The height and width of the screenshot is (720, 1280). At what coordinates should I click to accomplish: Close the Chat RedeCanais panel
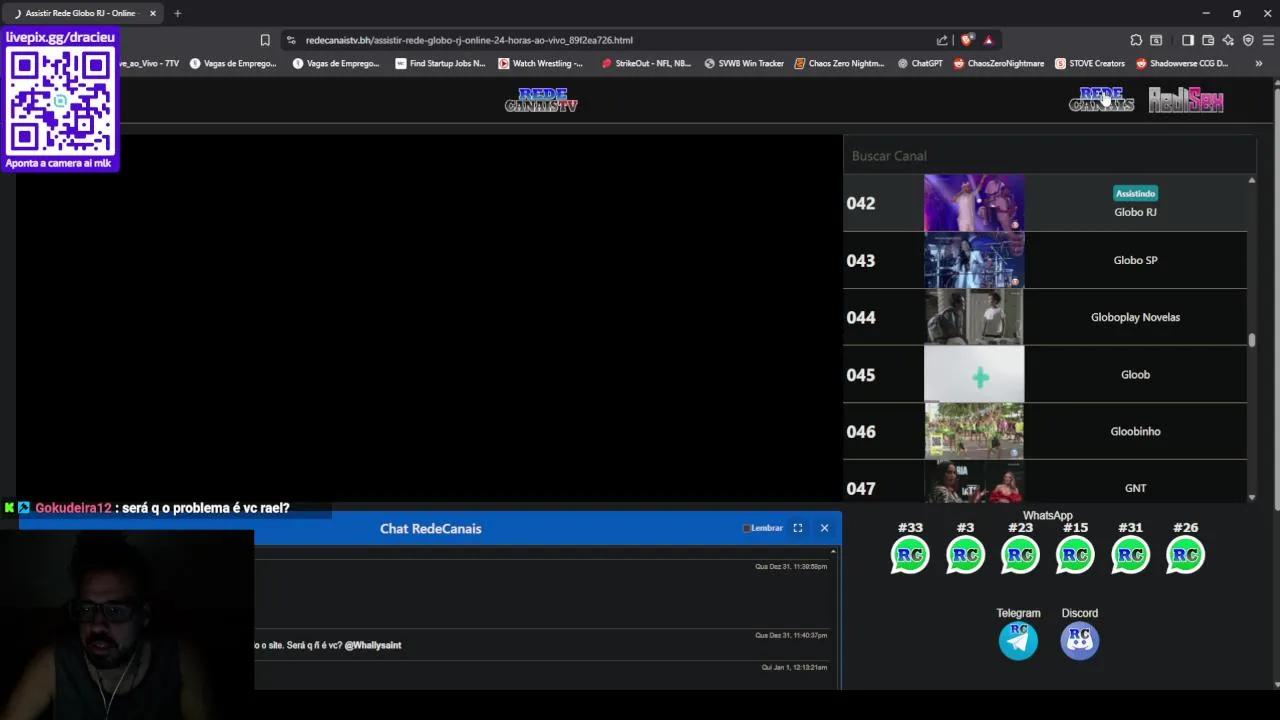[x=824, y=528]
